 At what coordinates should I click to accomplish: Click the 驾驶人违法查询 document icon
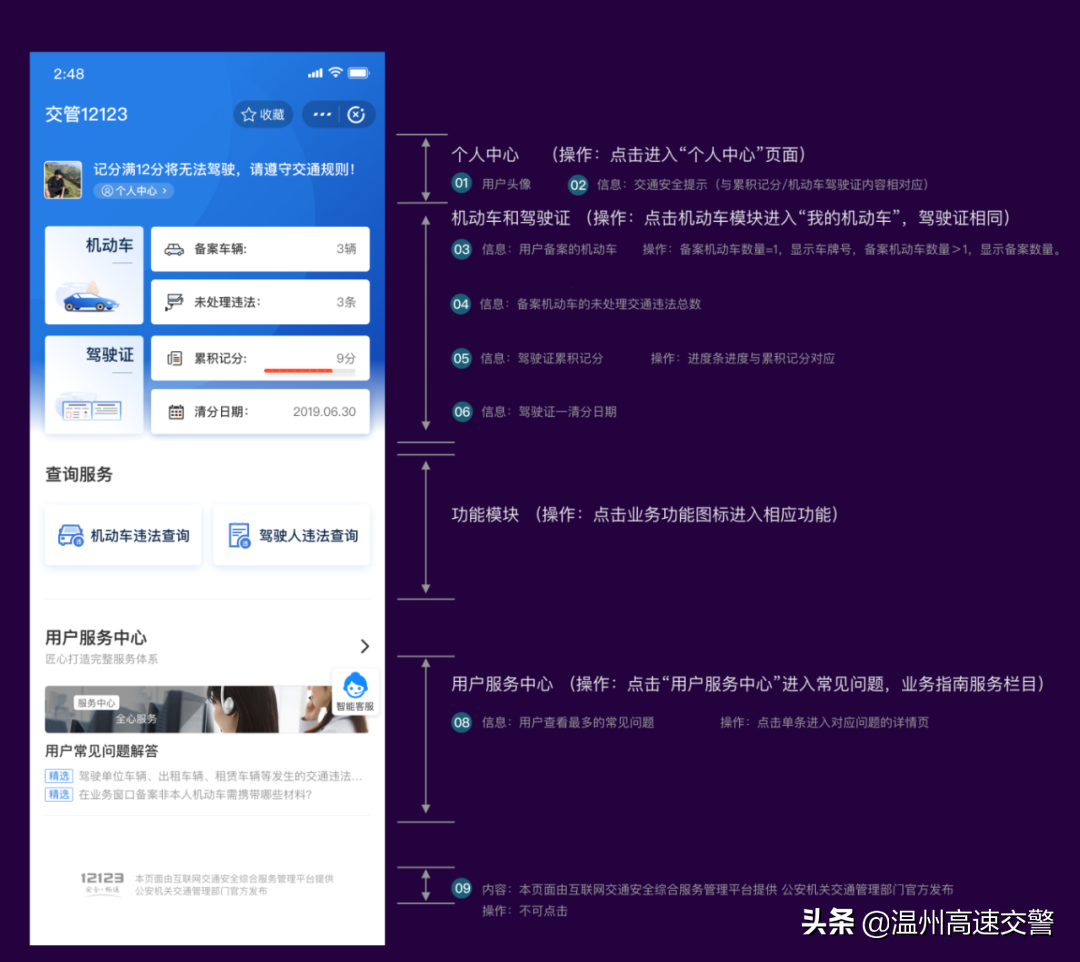click(239, 535)
